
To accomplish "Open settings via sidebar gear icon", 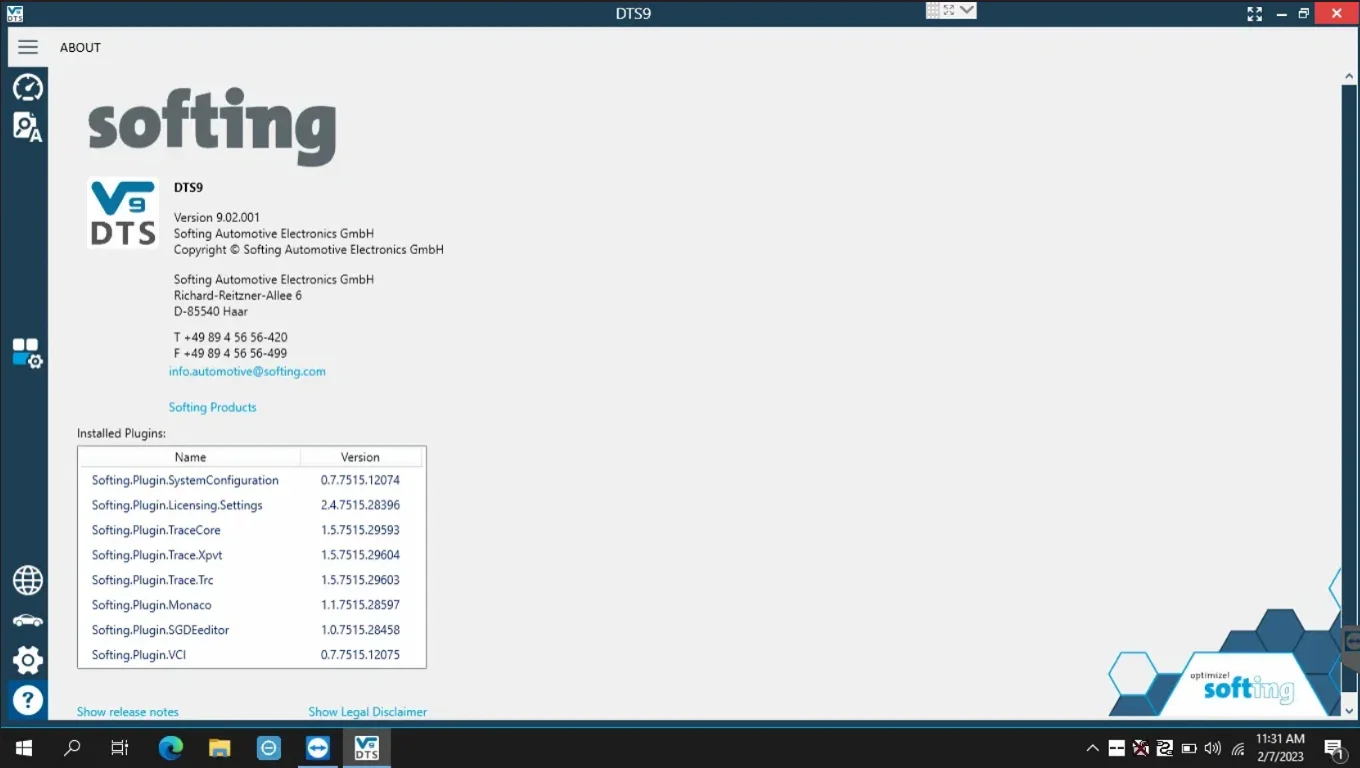I will tap(27, 660).
